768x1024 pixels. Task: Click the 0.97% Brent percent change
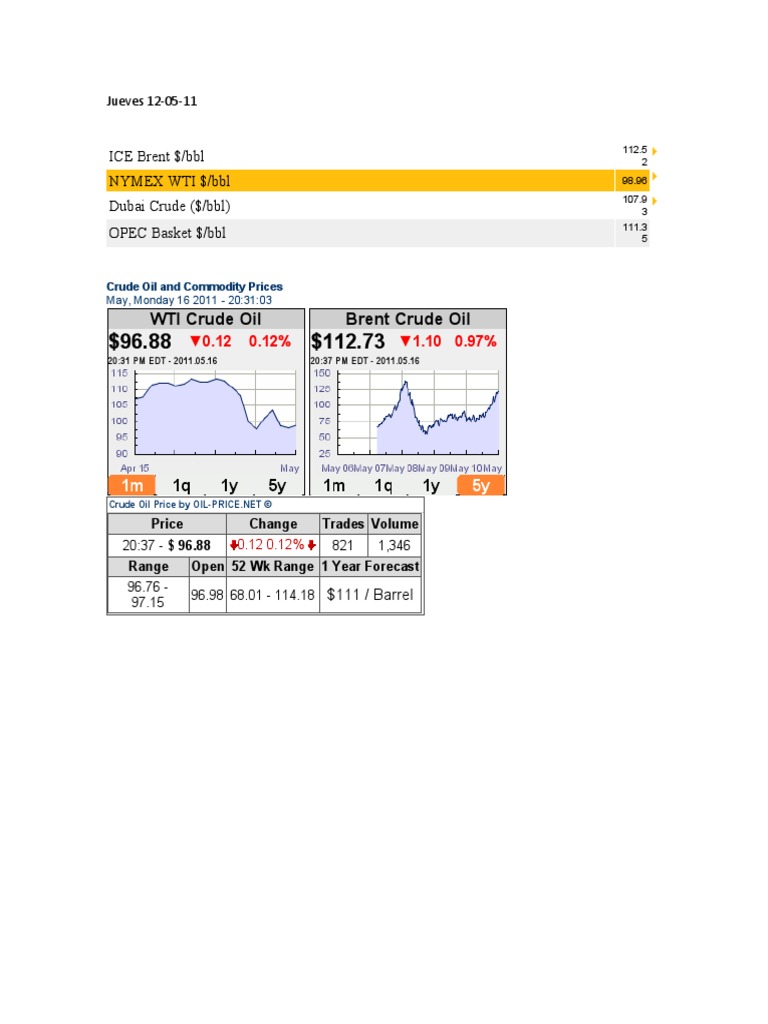(x=475, y=341)
